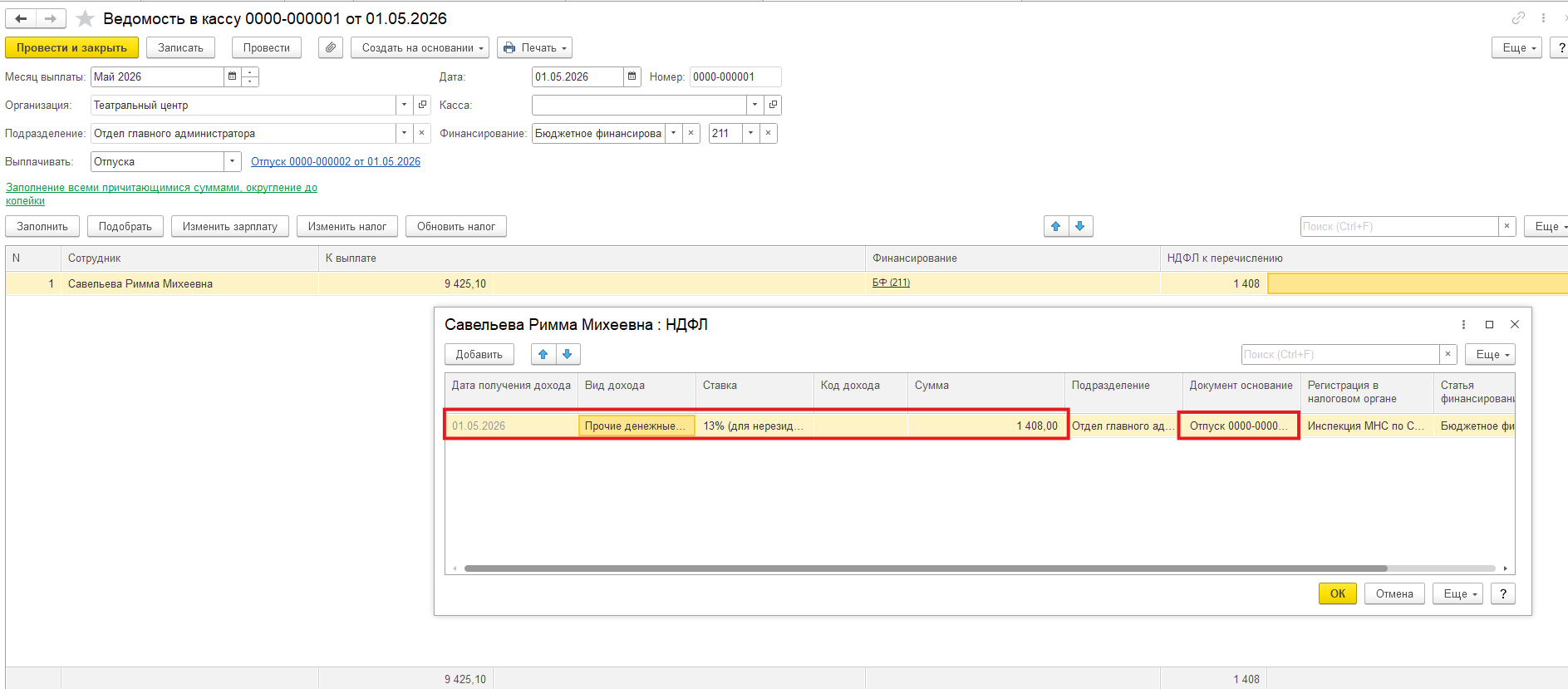
Task: Open Печать menu
Action: coord(534,47)
